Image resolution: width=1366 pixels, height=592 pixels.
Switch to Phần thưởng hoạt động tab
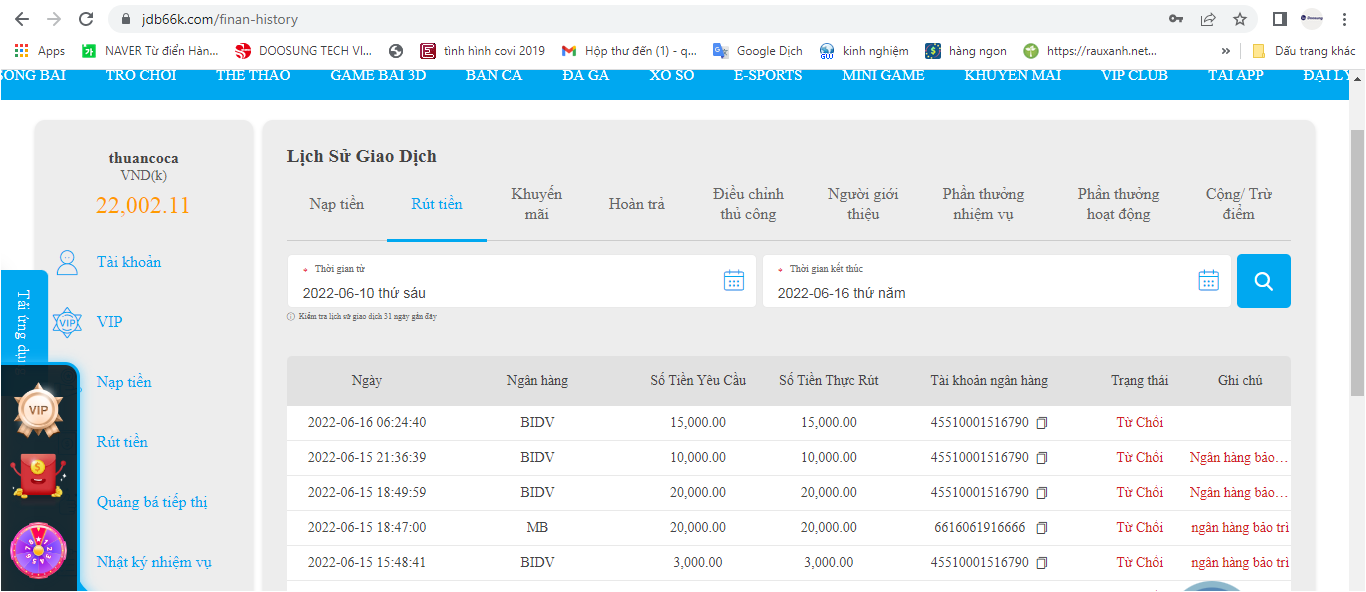tap(1118, 204)
